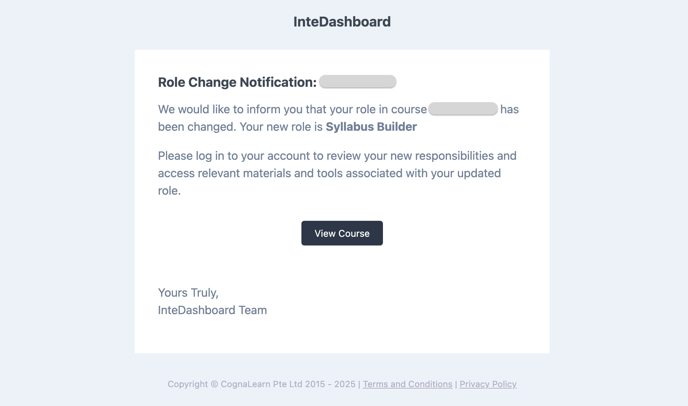Viewport: 688px width, 406px height.
Task: Click the word 'Copyright' in the footer
Action: click(x=188, y=384)
